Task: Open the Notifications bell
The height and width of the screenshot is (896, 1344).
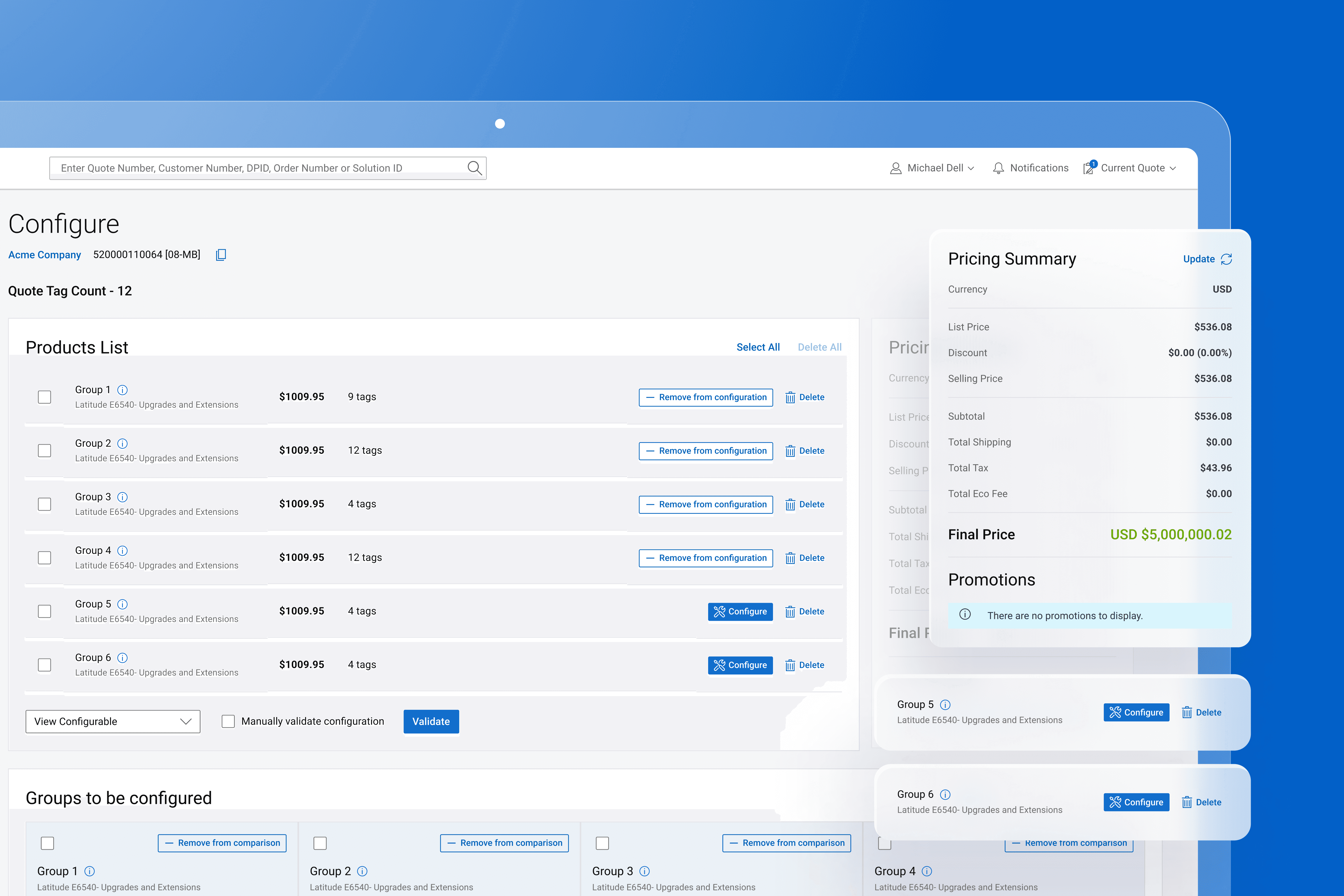Action: tap(998, 168)
